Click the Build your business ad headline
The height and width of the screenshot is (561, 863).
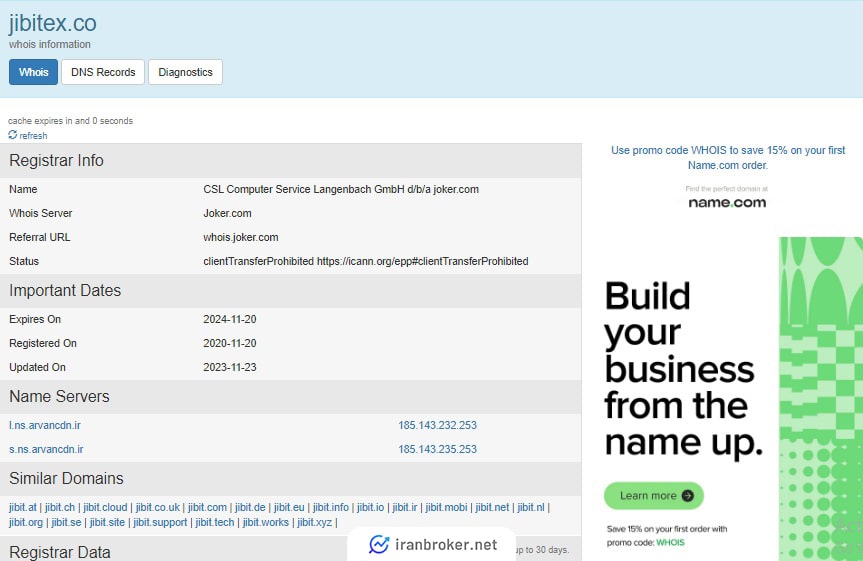tap(682, 369)
